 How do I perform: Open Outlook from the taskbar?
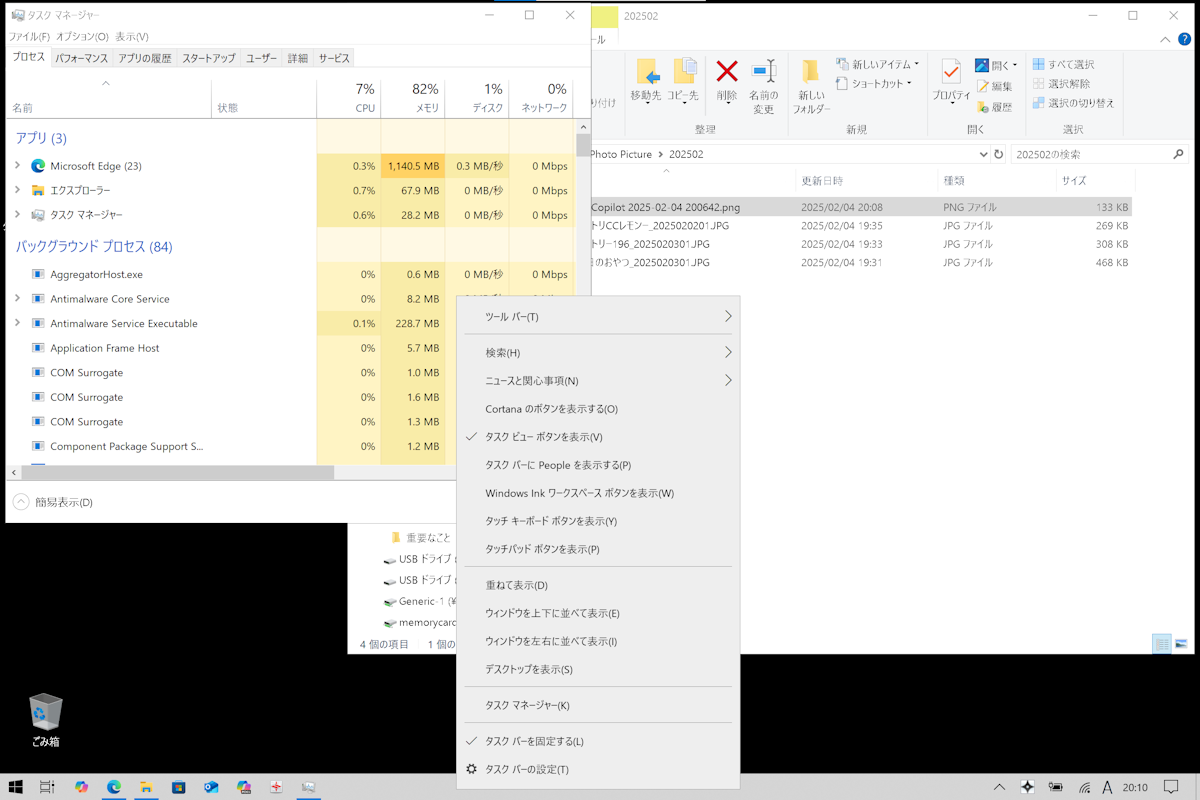pos(211,787)
